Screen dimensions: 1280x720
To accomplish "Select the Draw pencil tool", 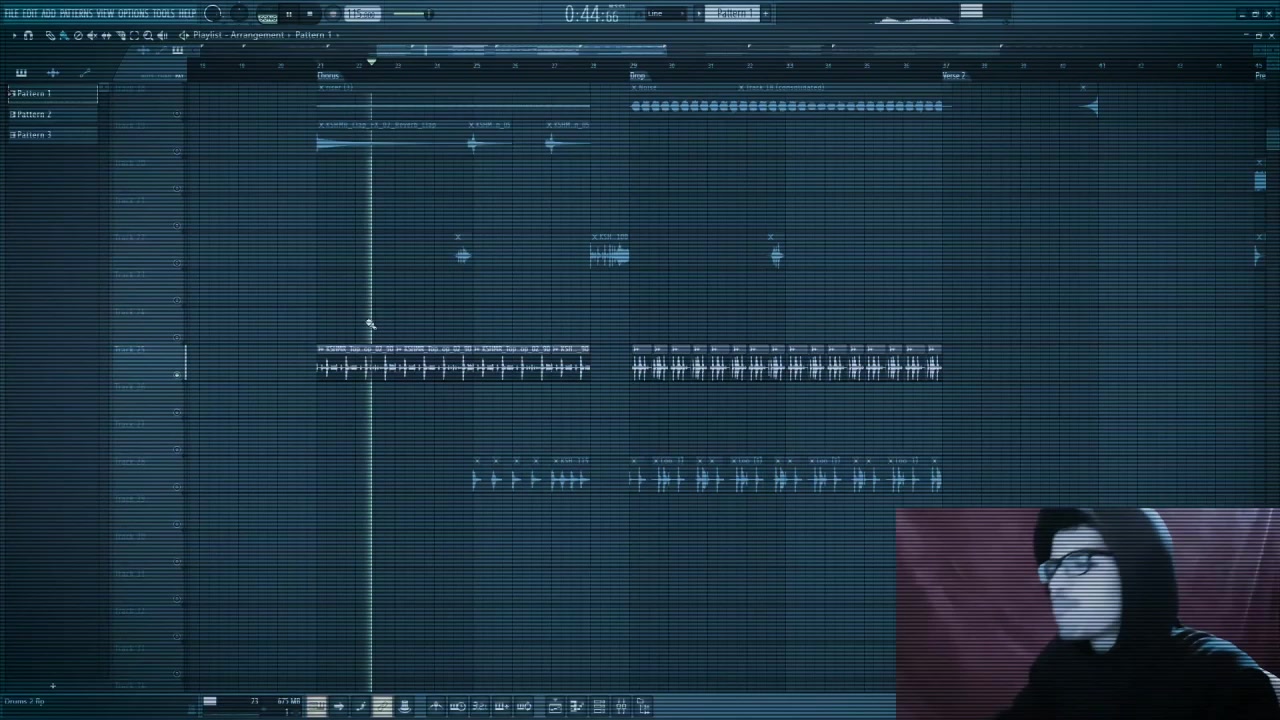I will 49,35.
